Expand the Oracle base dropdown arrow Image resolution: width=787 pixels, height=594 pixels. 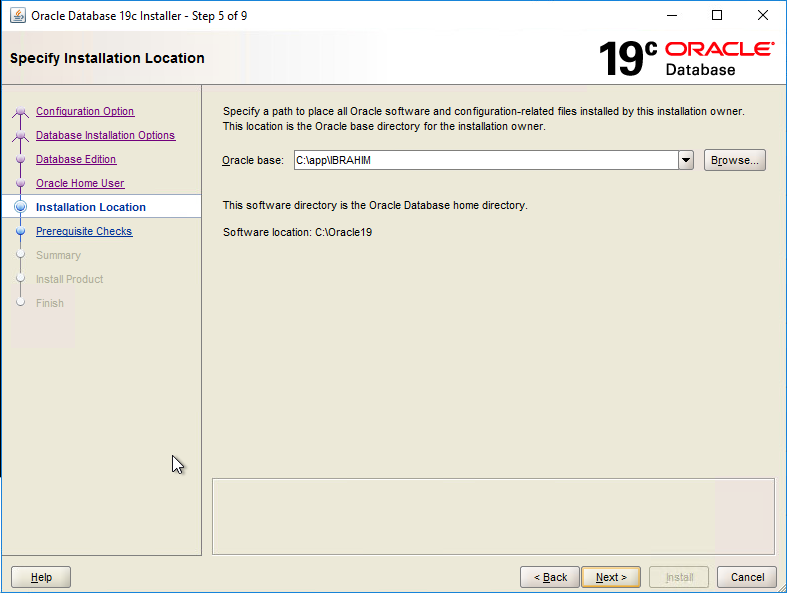pos(686,160)
